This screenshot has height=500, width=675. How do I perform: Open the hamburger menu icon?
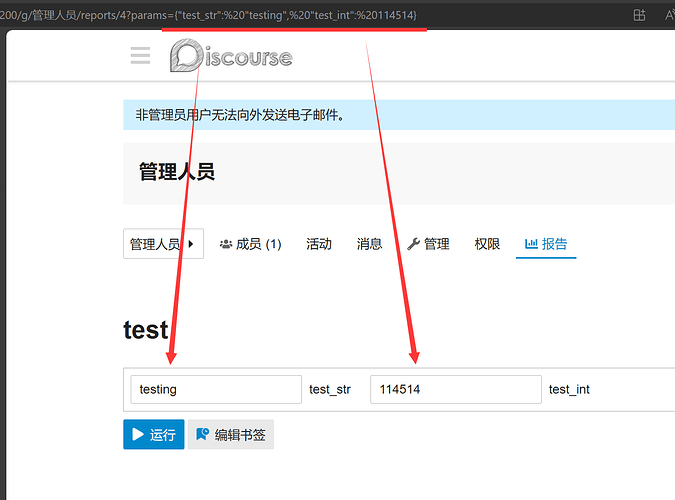140,56
